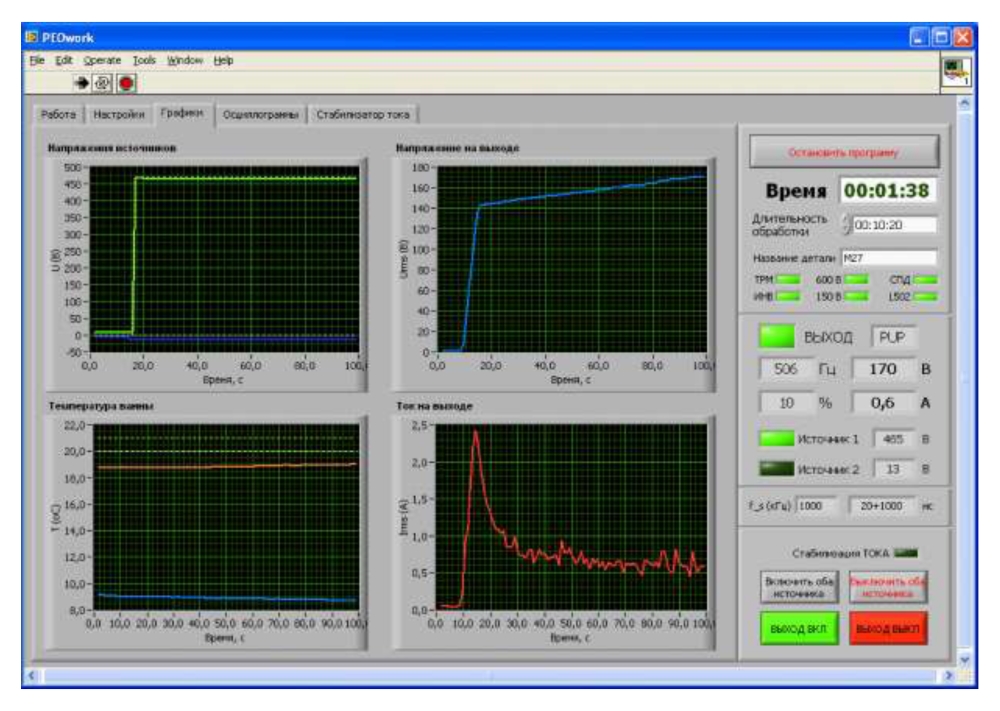The width and height of the screenshot is (1000, 711).
Task: Click the Ток на выходе graph title
Action: tap(434, 406)
